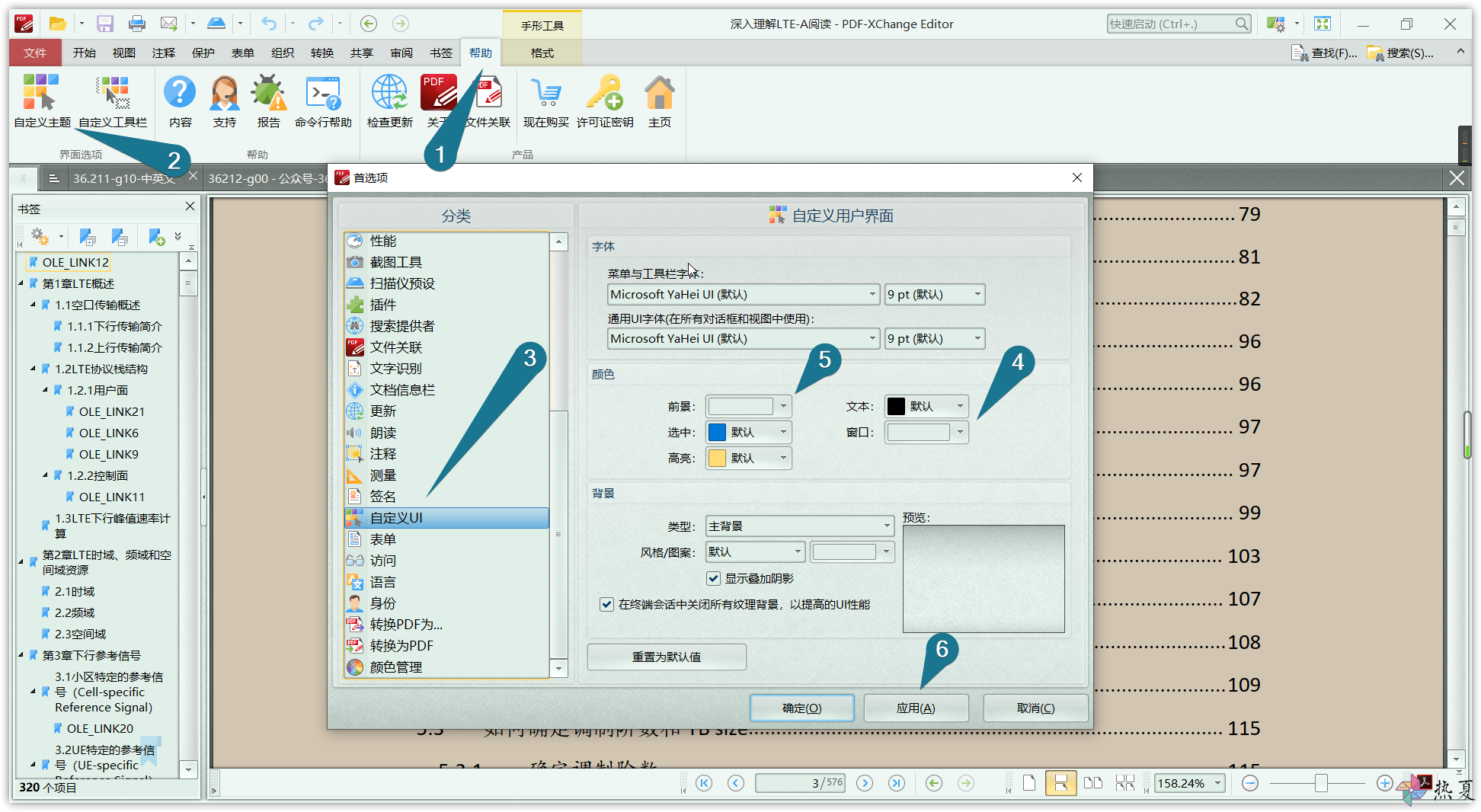
Task: Disable 在终端会话中关闭所有纹理背景 option
Action: pos(606,604)
